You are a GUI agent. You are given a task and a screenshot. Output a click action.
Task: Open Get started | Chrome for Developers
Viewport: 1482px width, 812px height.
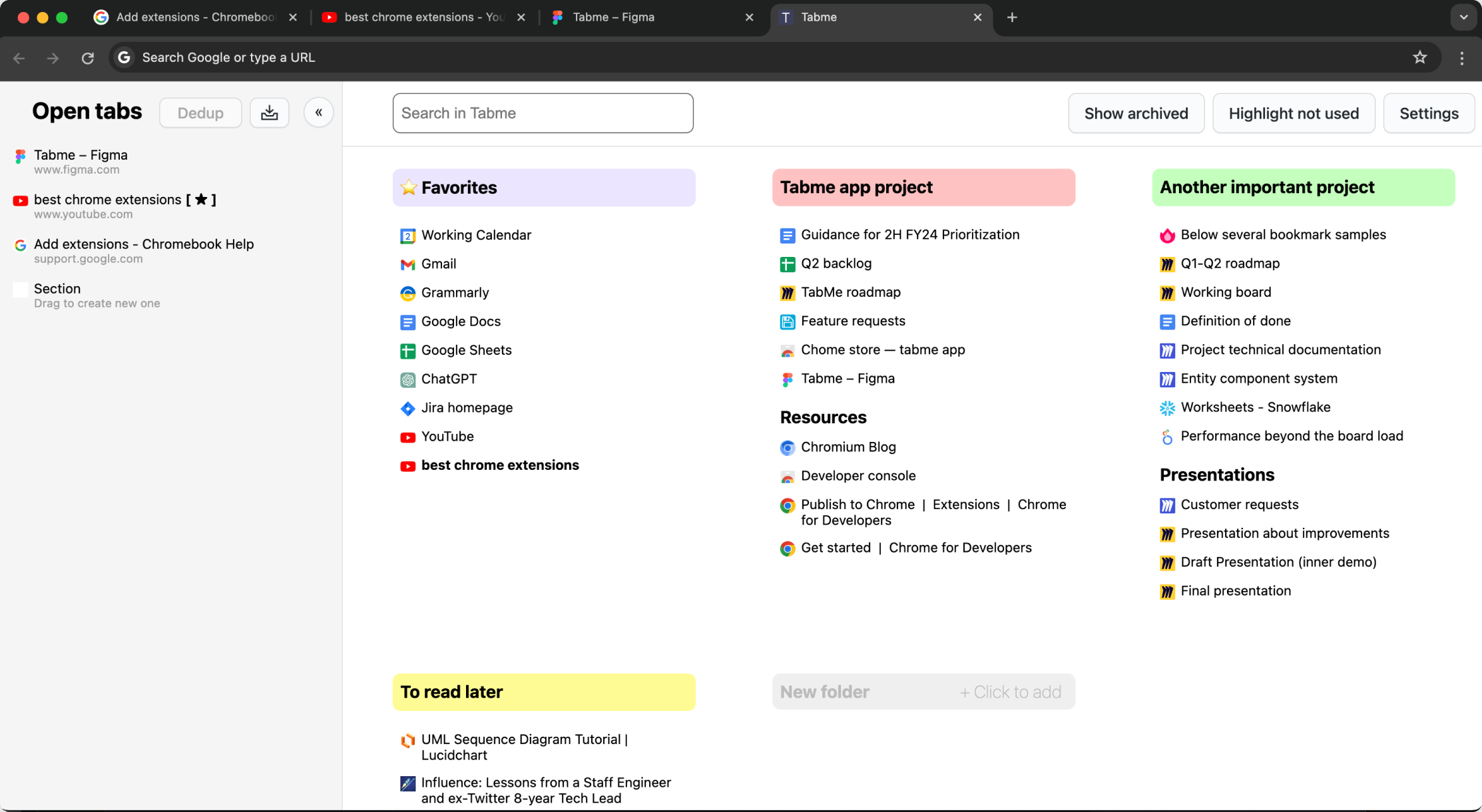pyautogui.click(x=916, y=548)
